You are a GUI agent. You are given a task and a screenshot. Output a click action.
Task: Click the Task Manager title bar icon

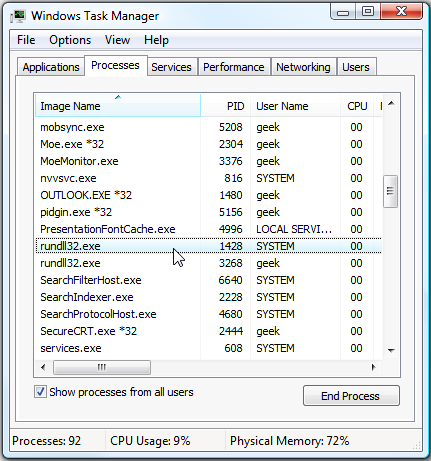coord(18,16)
